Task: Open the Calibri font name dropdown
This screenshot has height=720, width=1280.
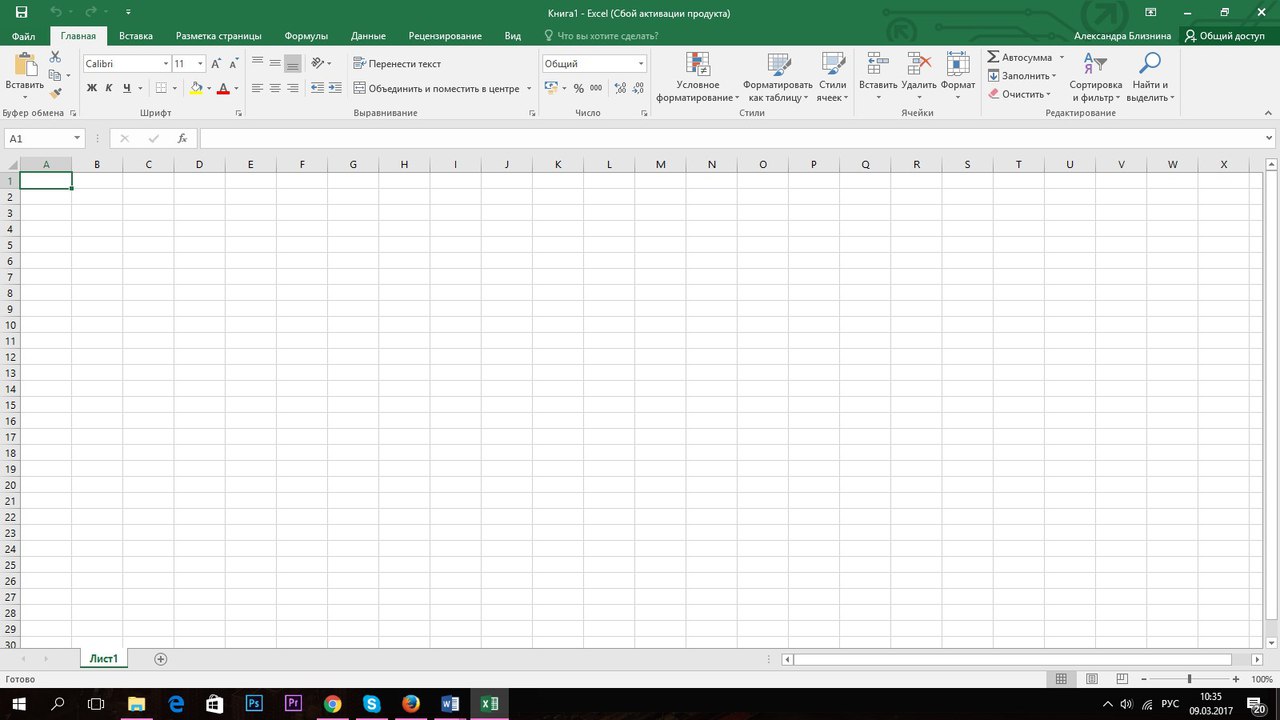Action: tap(166, 64)
